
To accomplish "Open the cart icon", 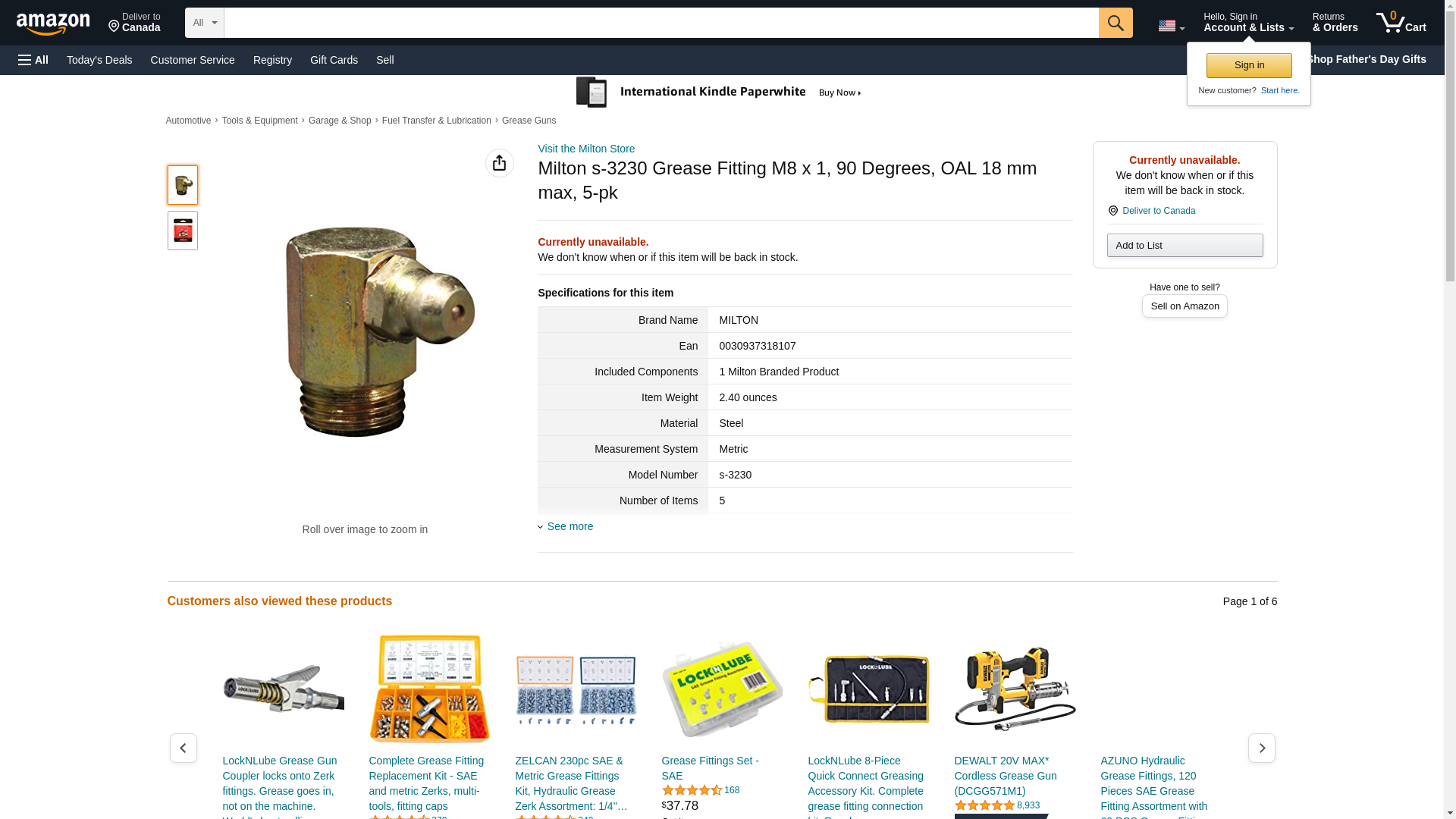I will point(1401,23).
